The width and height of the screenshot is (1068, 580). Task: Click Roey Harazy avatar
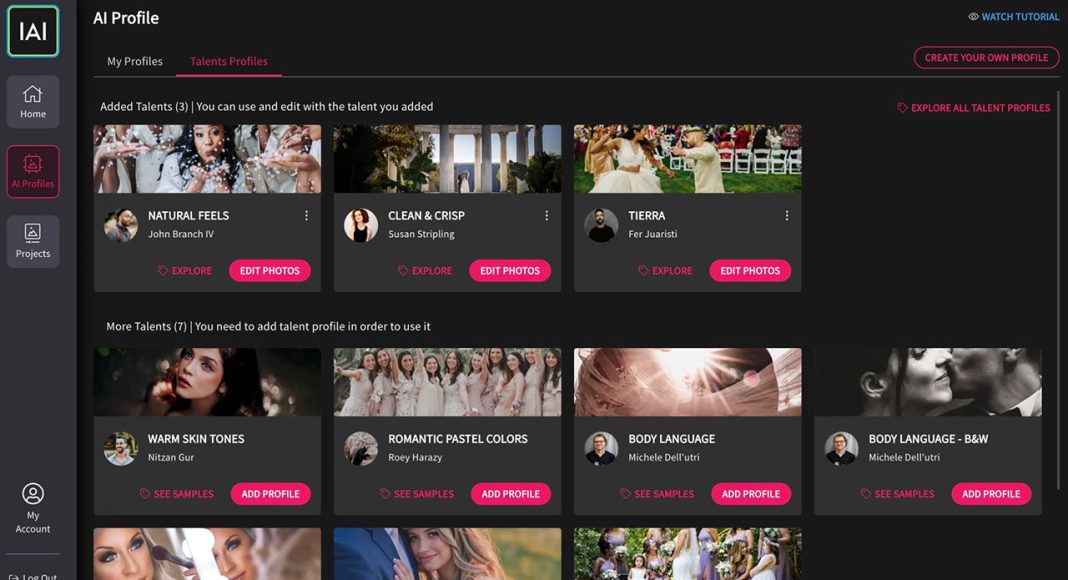pos(361,449)
